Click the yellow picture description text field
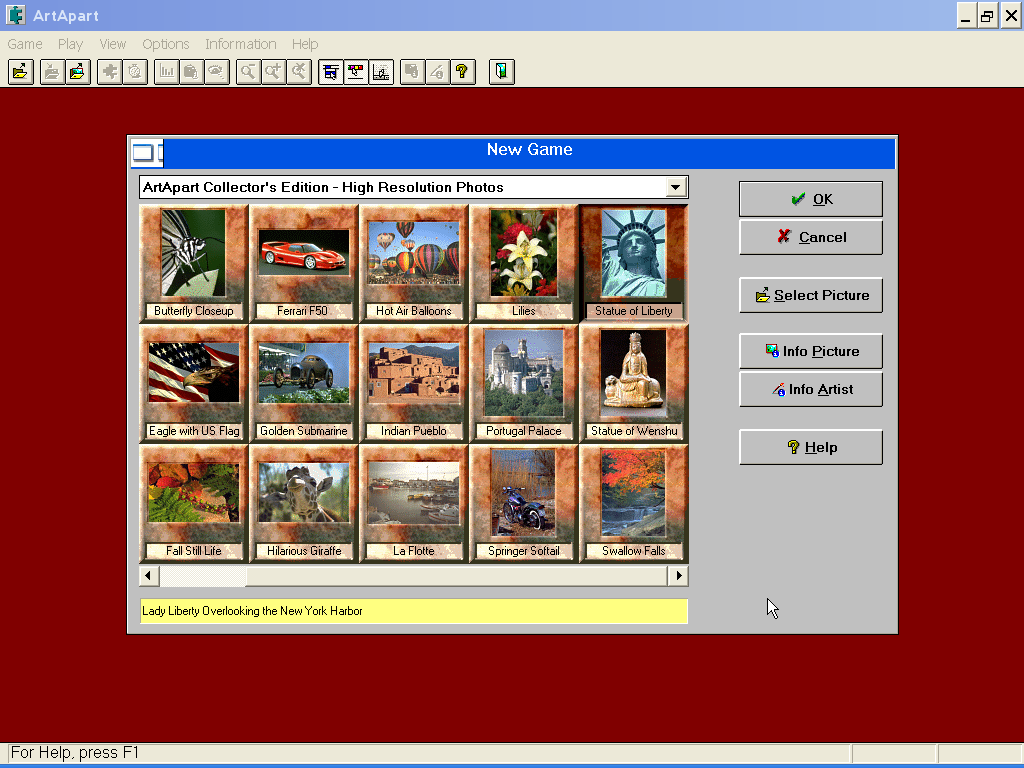 point(414,611)
